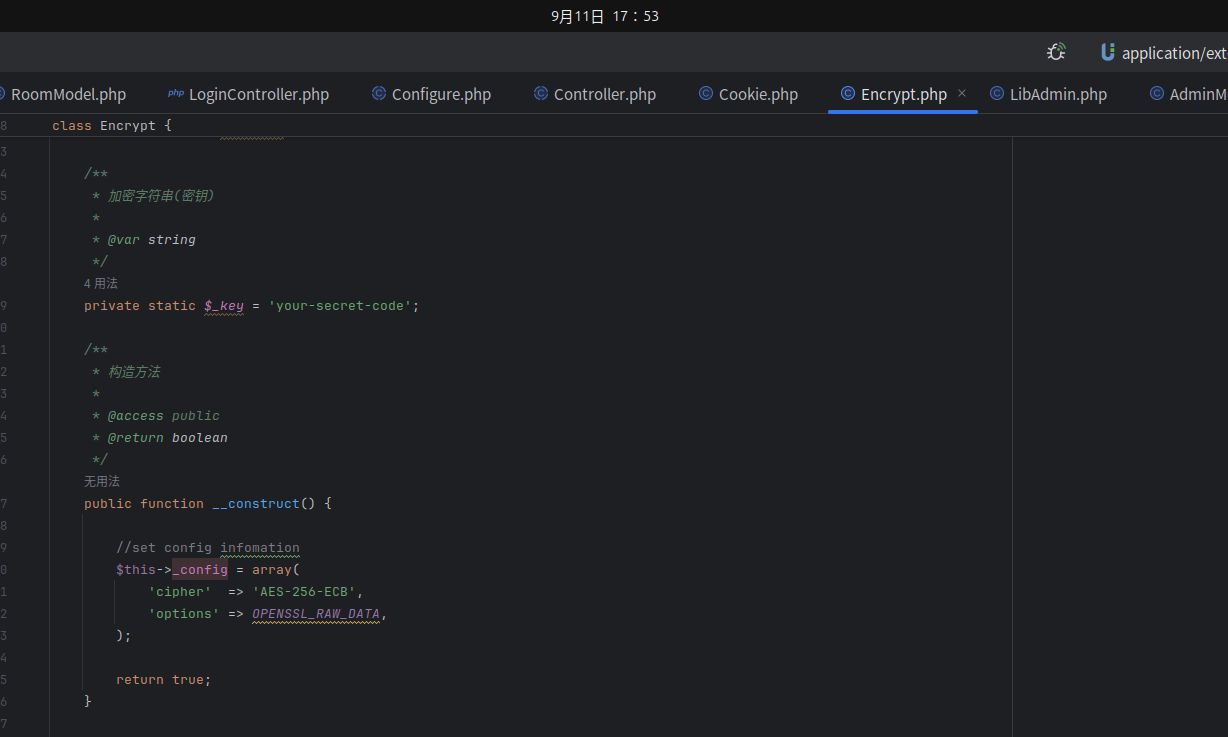
Task: Open the LoginController.php editor tab
Action: click(x=258, y=94)
